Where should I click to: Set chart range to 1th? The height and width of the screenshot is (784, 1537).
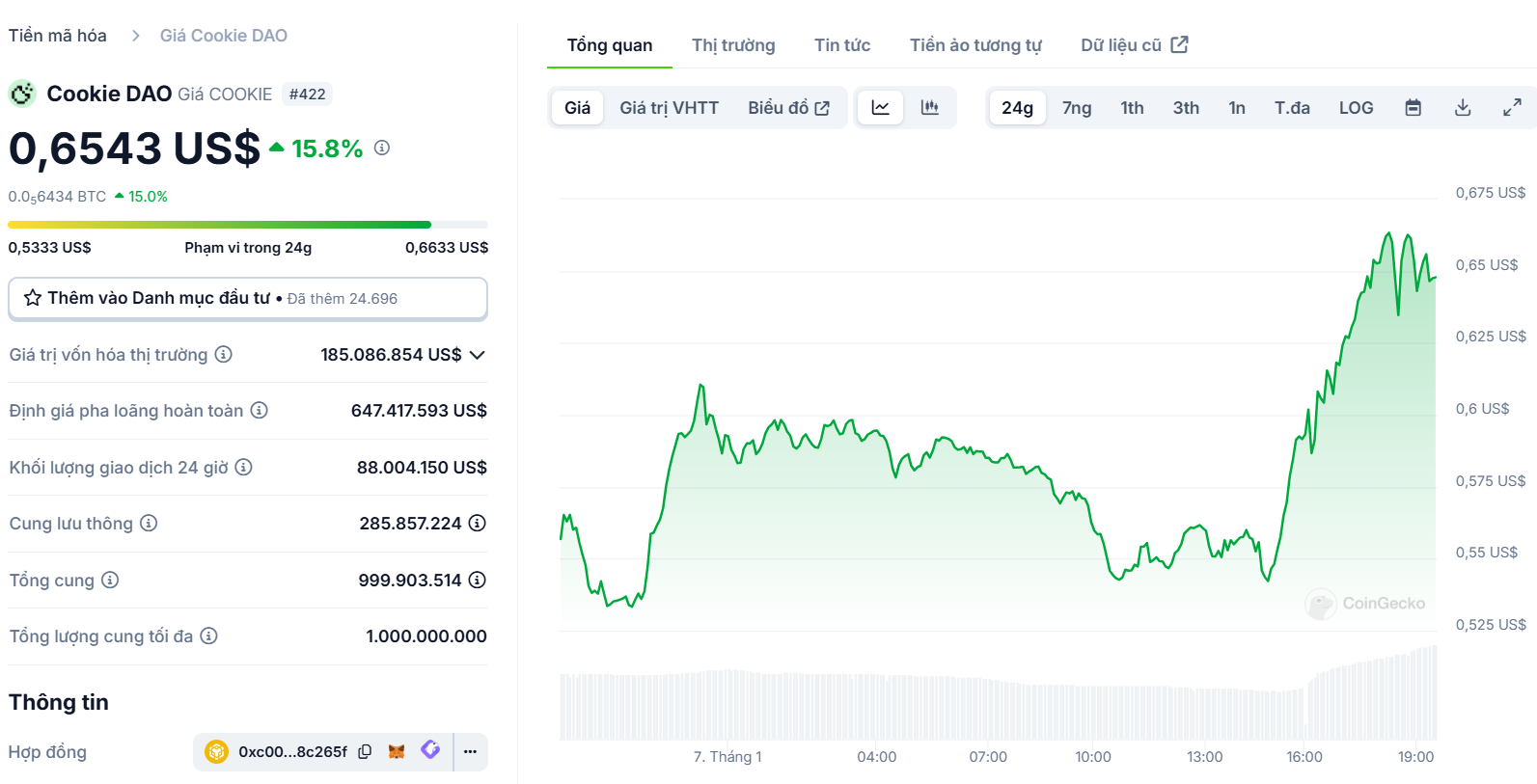(x=1132, y=108)
